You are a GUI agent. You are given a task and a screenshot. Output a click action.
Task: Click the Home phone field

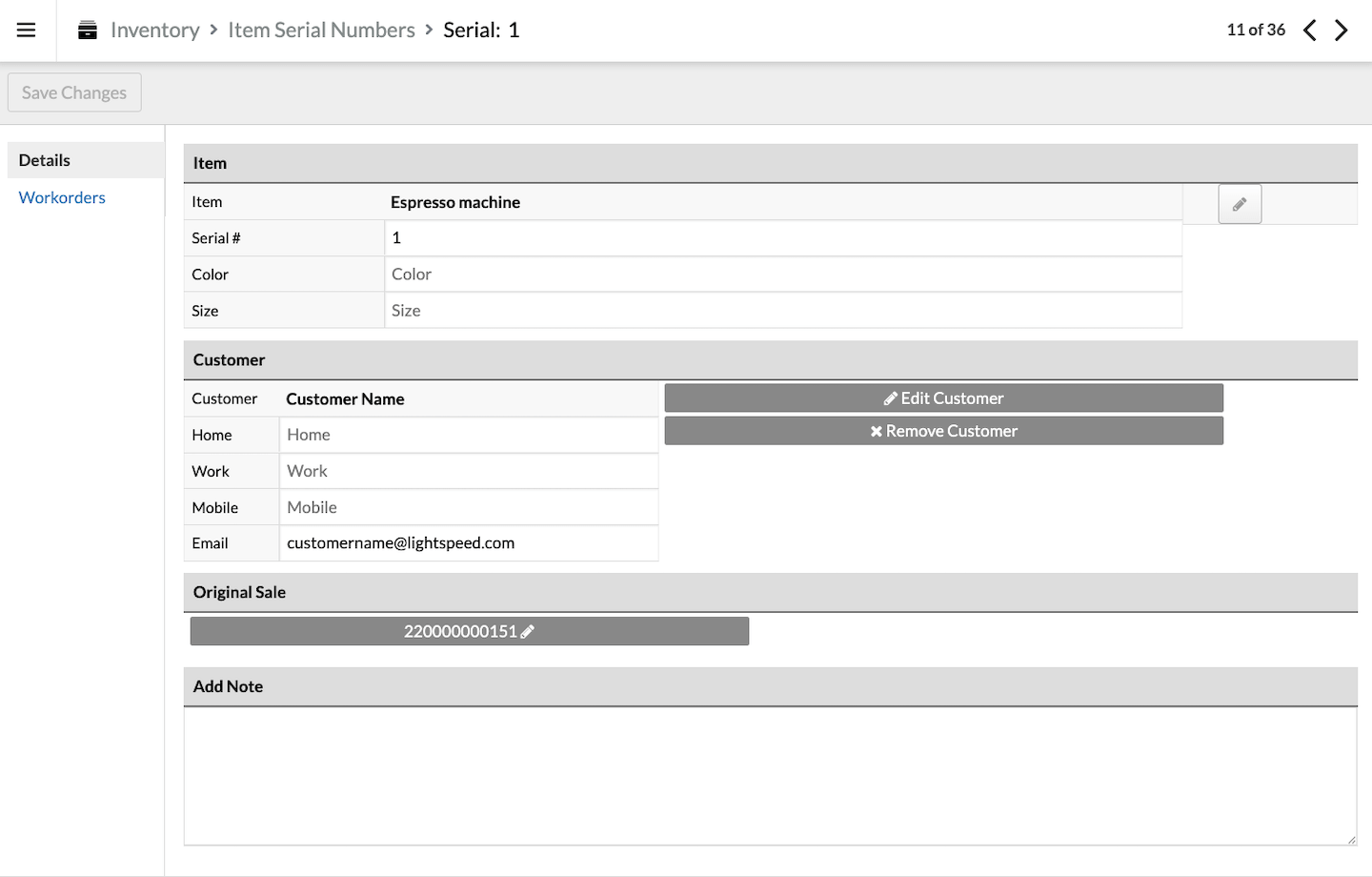pos(468,435)
